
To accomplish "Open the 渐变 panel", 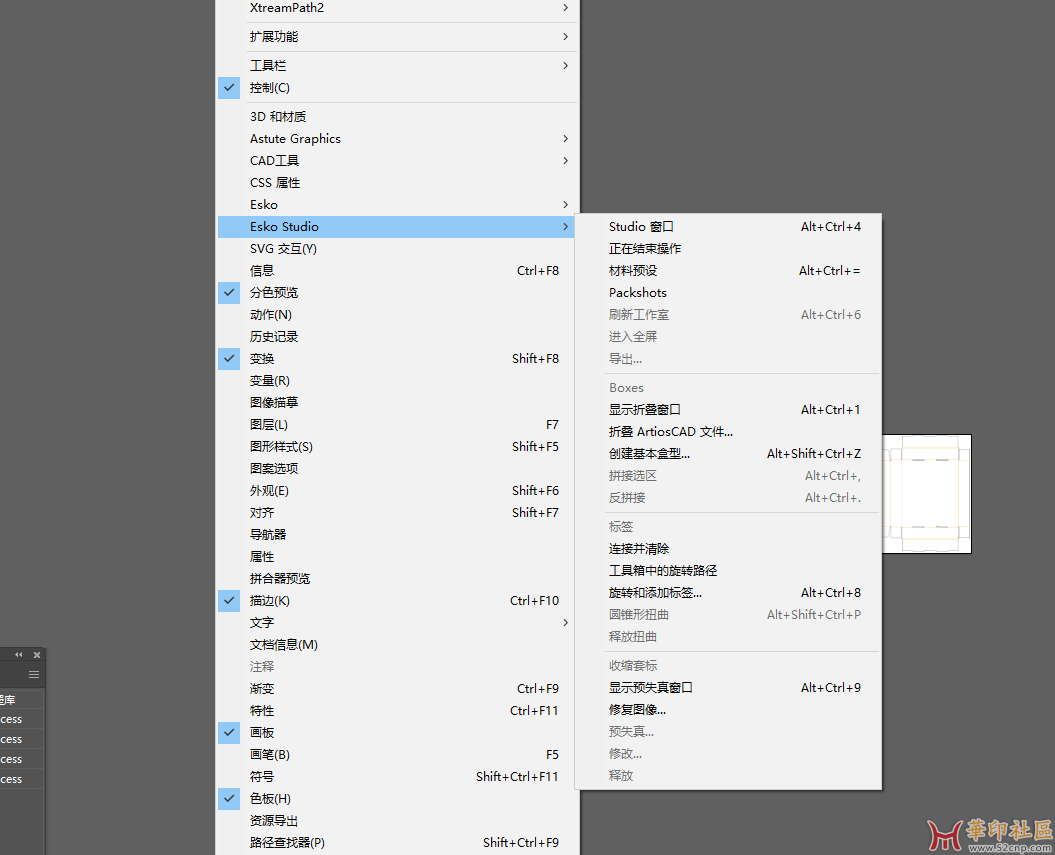I will click(397, 689).
